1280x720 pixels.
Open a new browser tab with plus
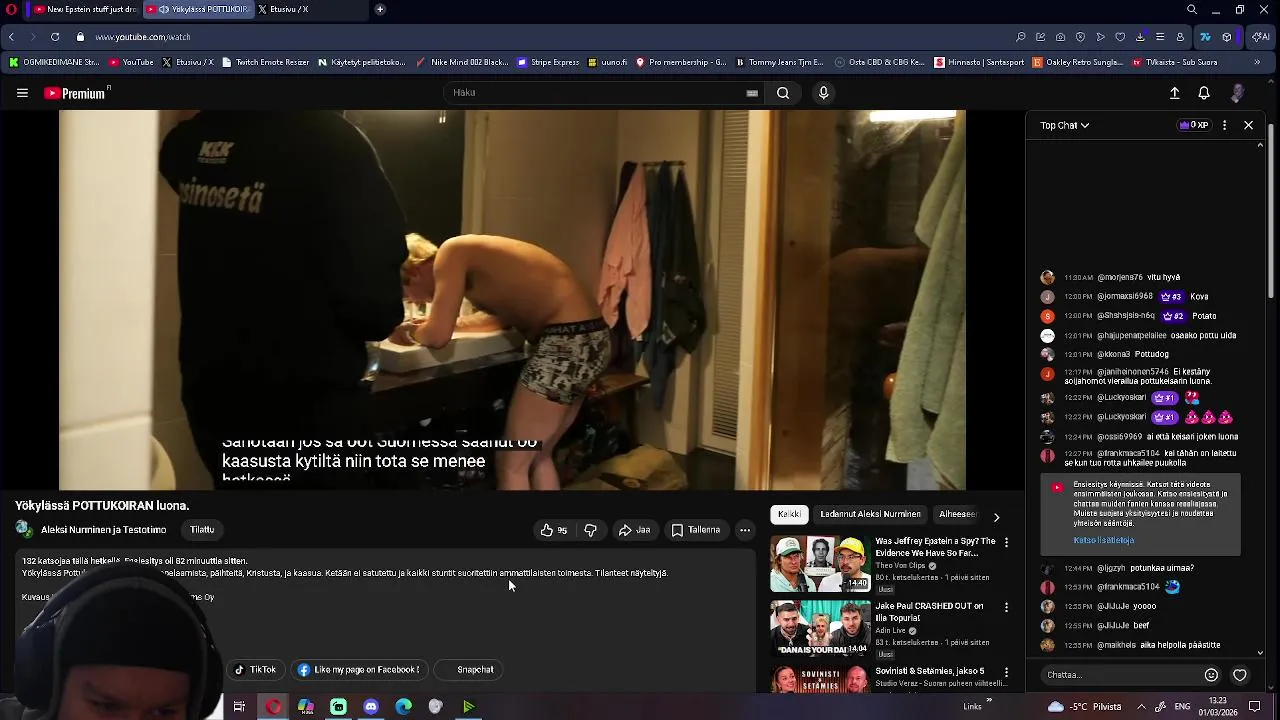[x=380, y=9]
